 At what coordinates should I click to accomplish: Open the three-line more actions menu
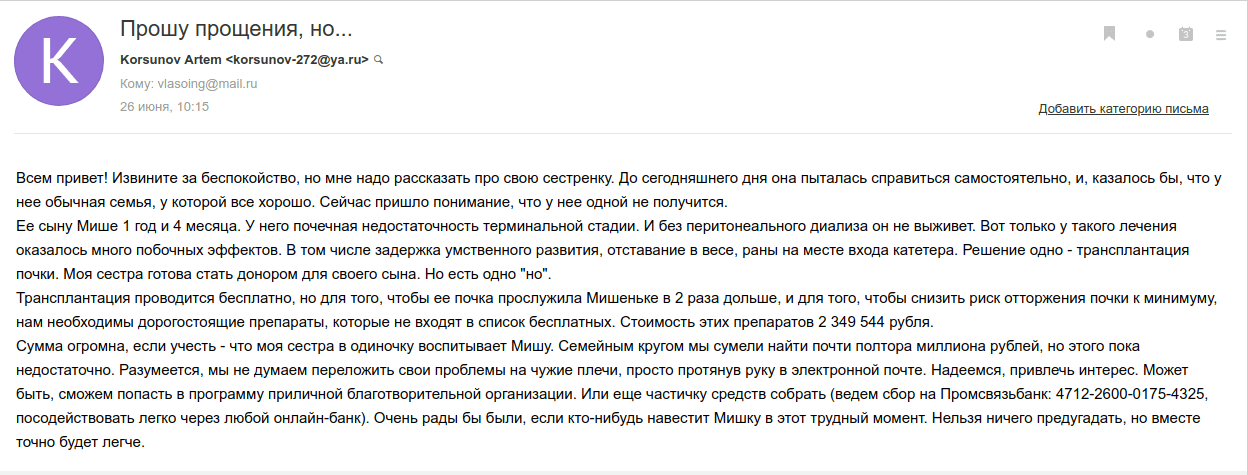(x=1220, y=34)
